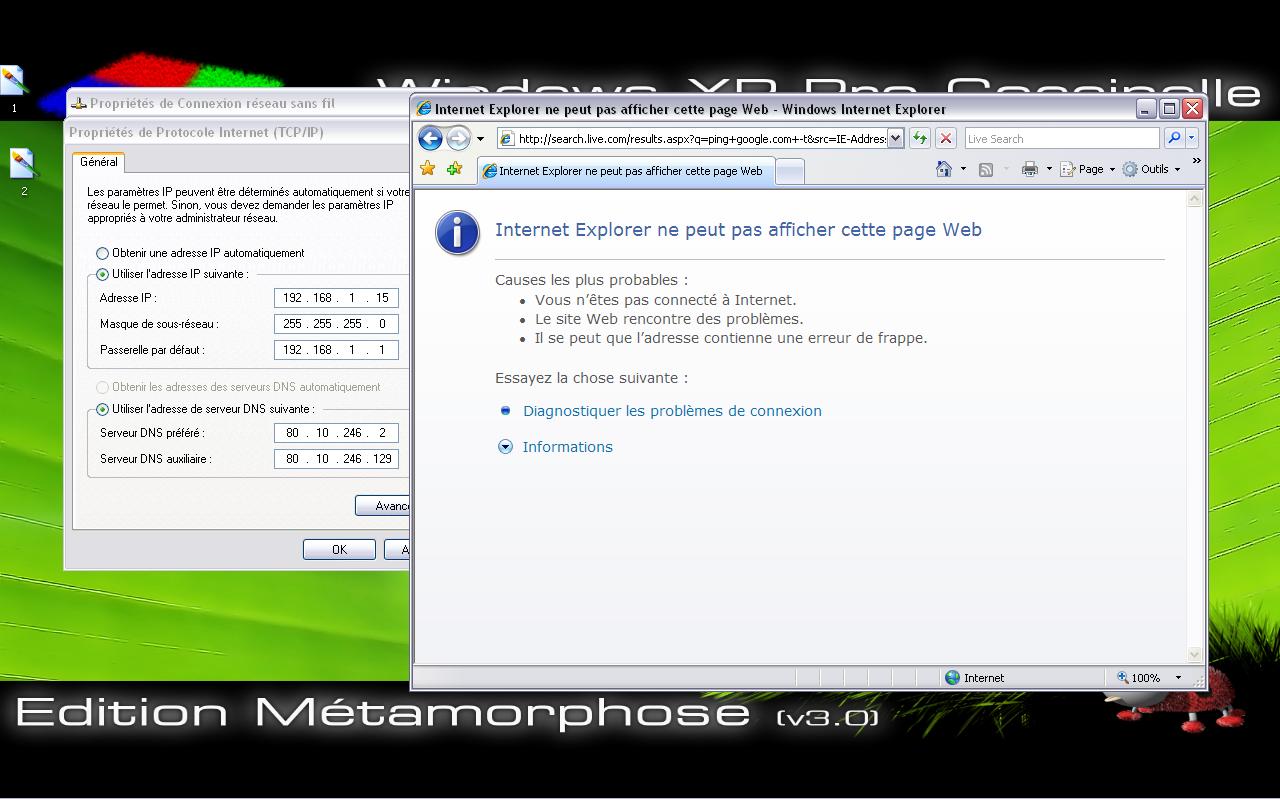Click the Passerelle par défaut field
The image size is (1280, 800).
336,350
